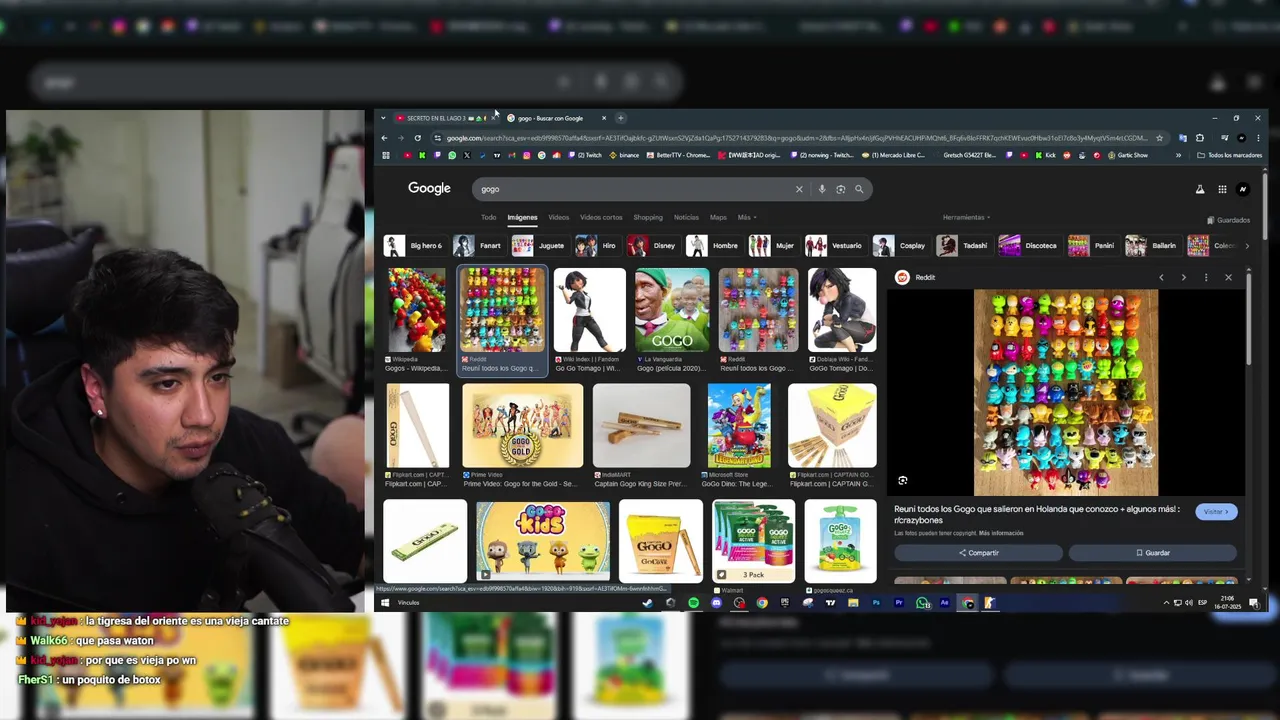The height and width of the screenshot is (720, 1280).
Task: Open the Google account avatar
Action: pos(1244,189)
